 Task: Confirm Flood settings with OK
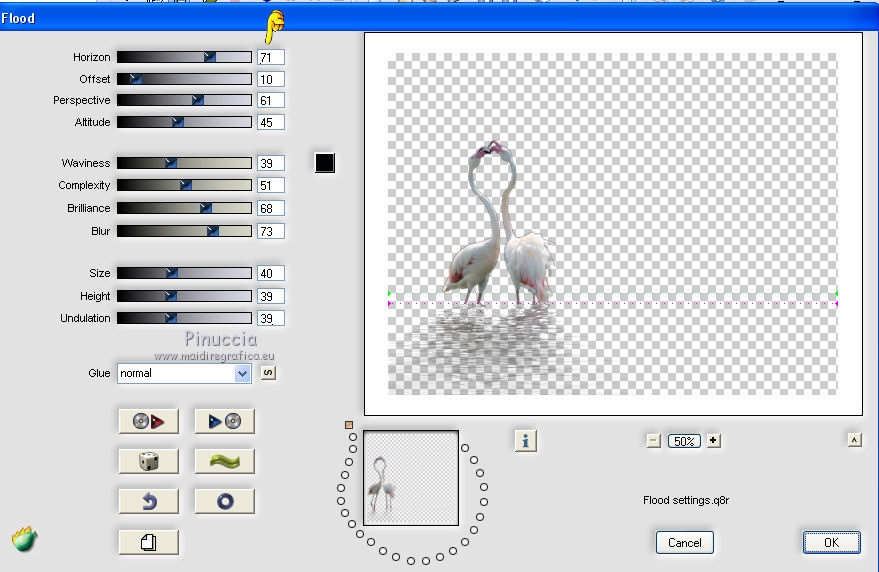coord(831,542)
